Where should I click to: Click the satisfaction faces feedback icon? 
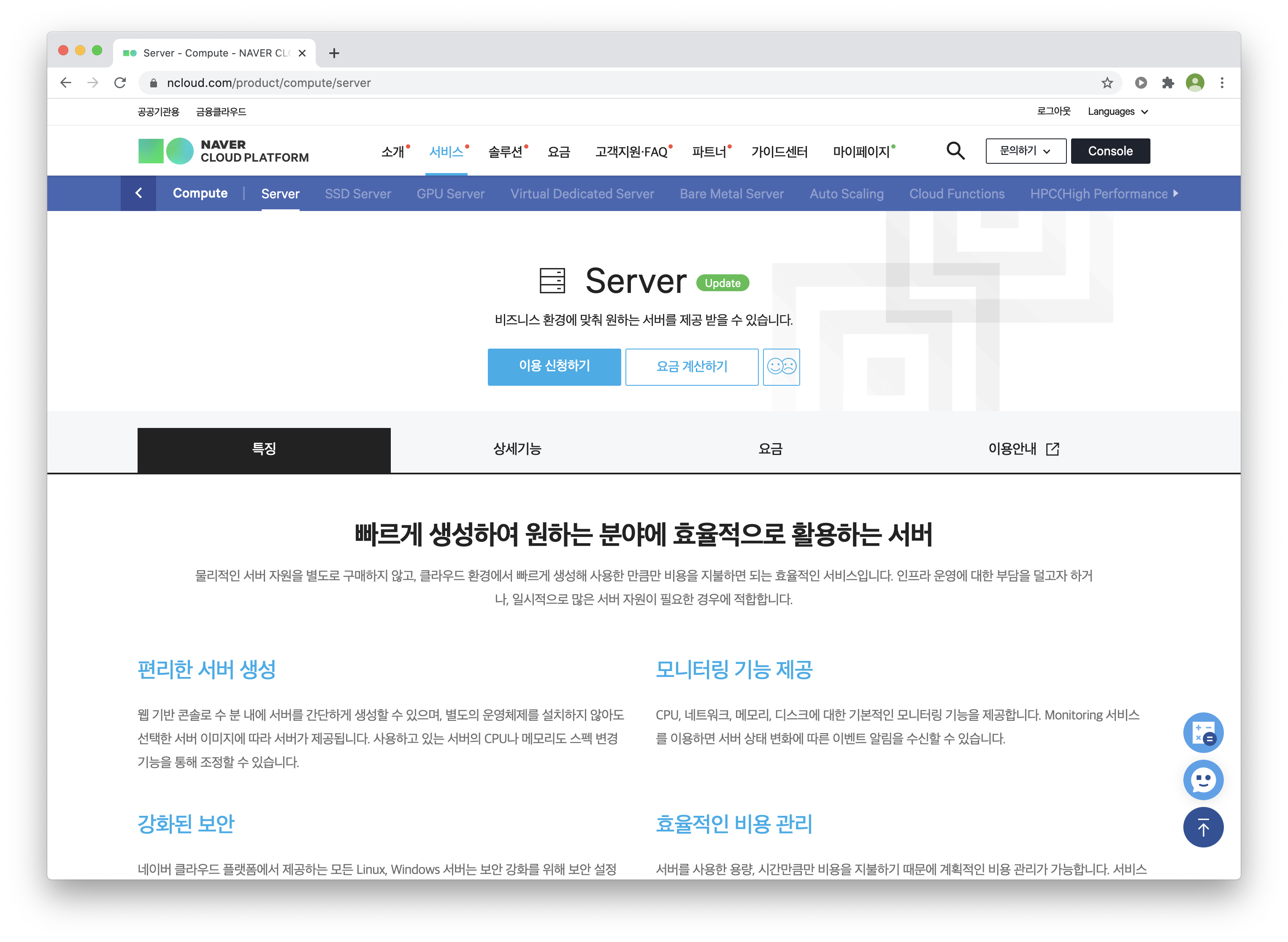[781, 367]
